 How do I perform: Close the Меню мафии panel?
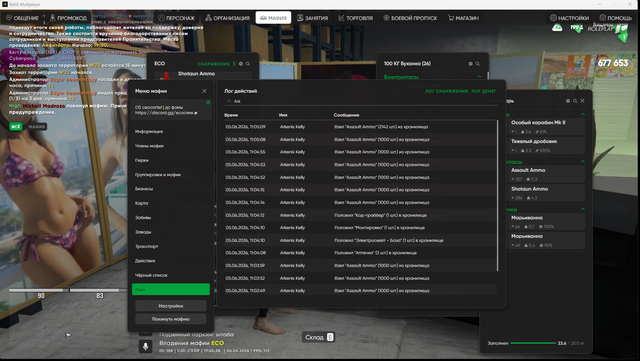click(x=204, y=91)
